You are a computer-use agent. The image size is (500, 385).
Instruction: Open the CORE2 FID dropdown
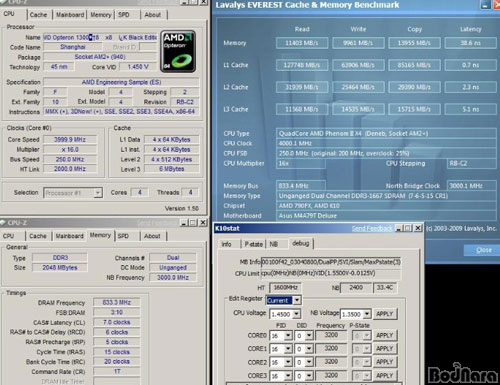click(x=288, y=362)
